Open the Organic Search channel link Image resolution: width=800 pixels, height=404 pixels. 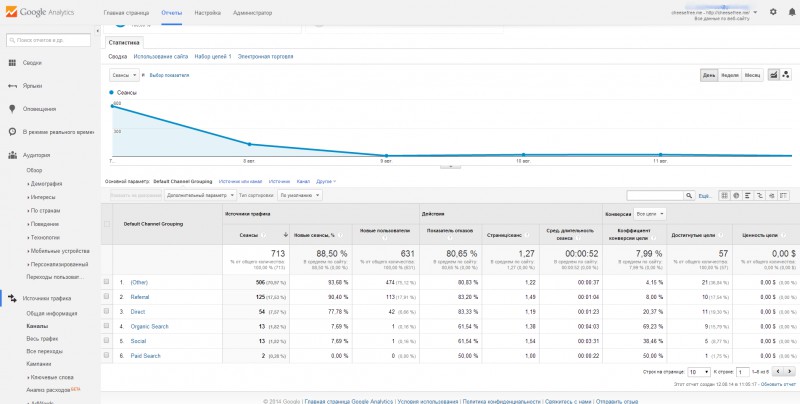(149, 326)
